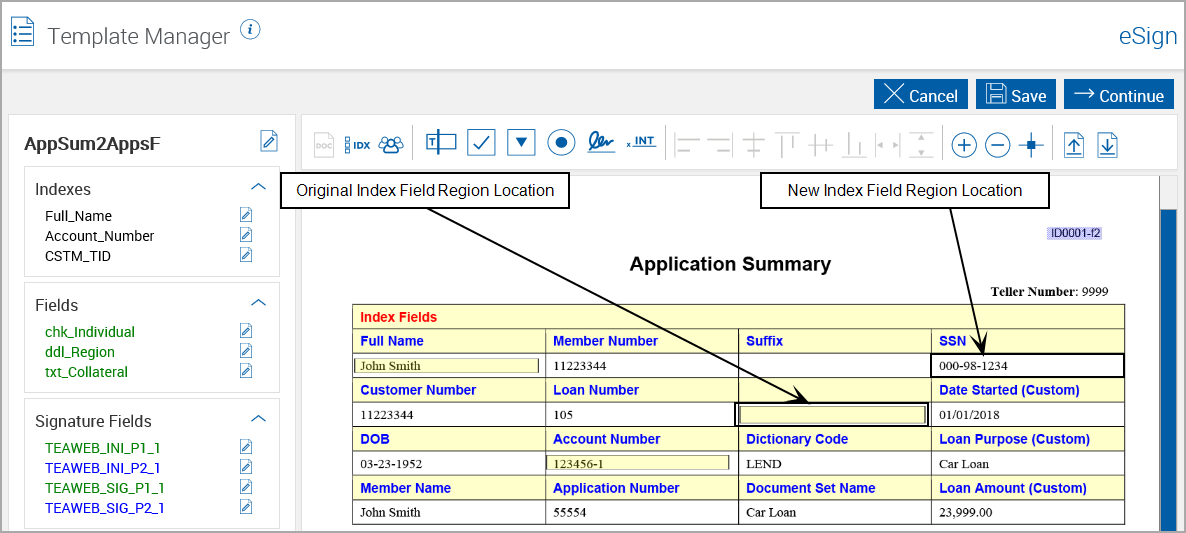
Task: Edit the txt_Collateral field
Action: pos(246,370)
